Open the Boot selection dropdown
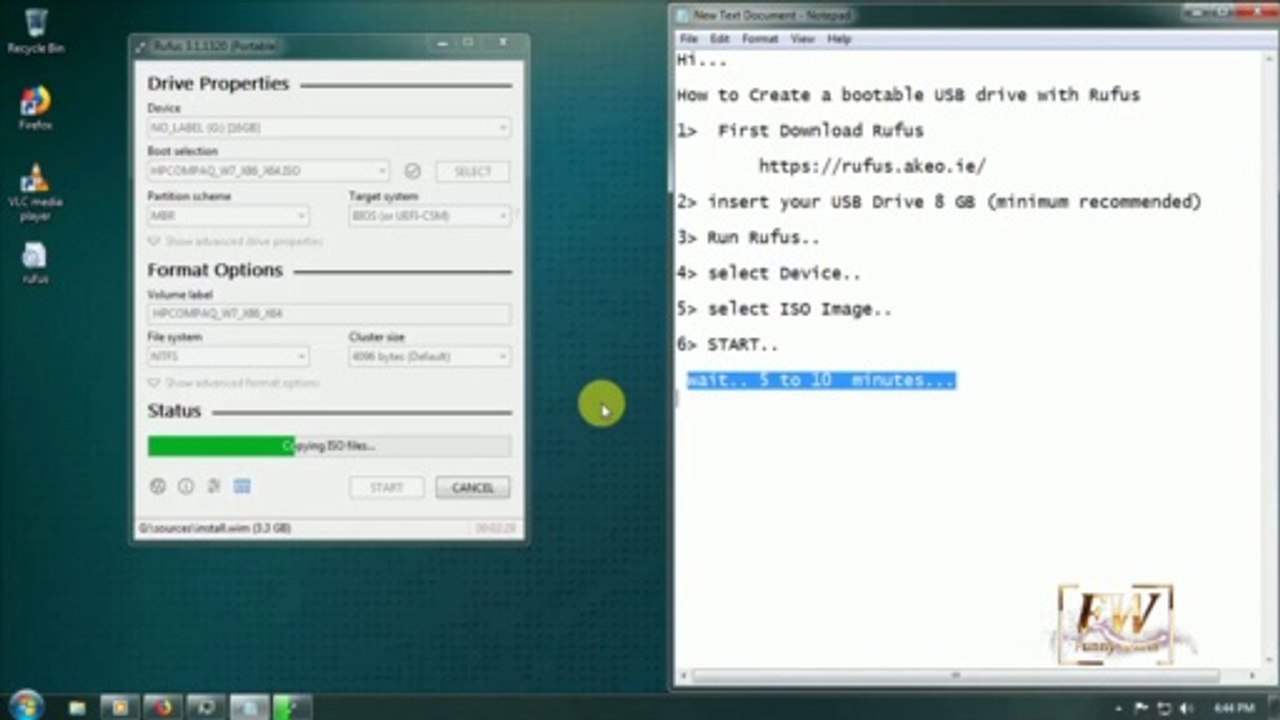The height and width of the screenshot is (720, 1280). [x=269, y=171]
